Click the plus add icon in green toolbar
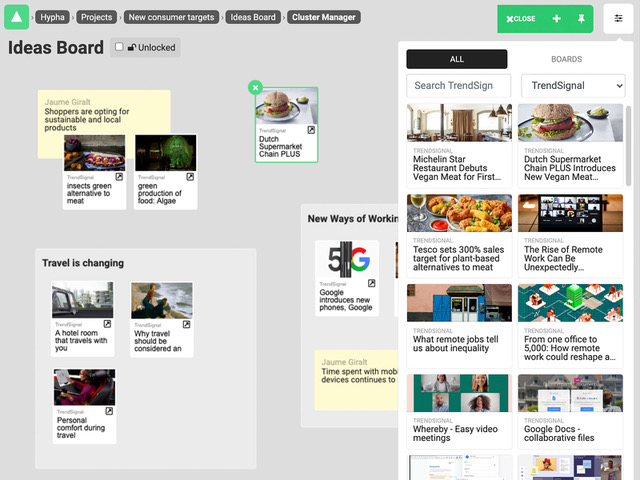Image resolution: width=640 pixels, height=480 pixels. (x=556, y=18)
